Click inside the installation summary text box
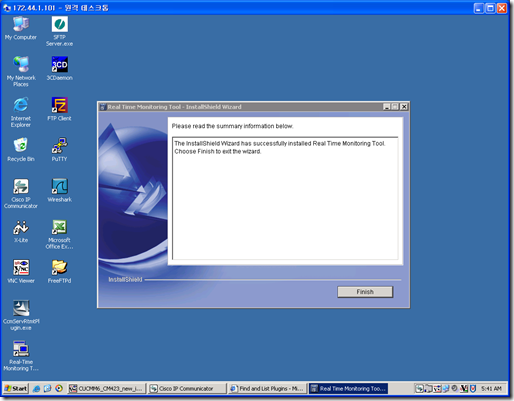The image size is (514, 401). 285,198
